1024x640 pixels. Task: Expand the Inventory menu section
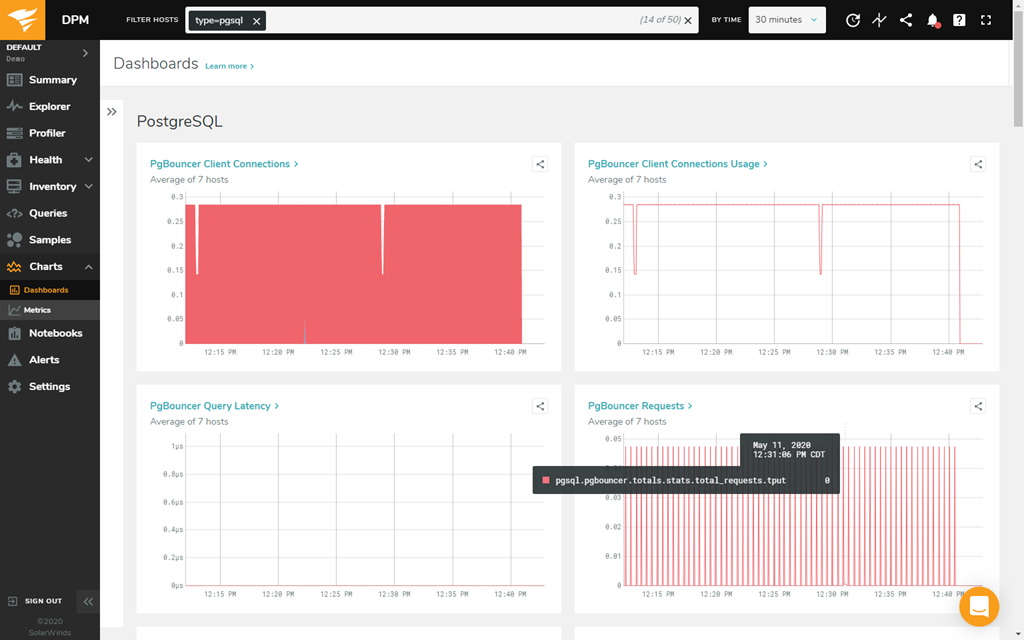click(x=88, y=187)
